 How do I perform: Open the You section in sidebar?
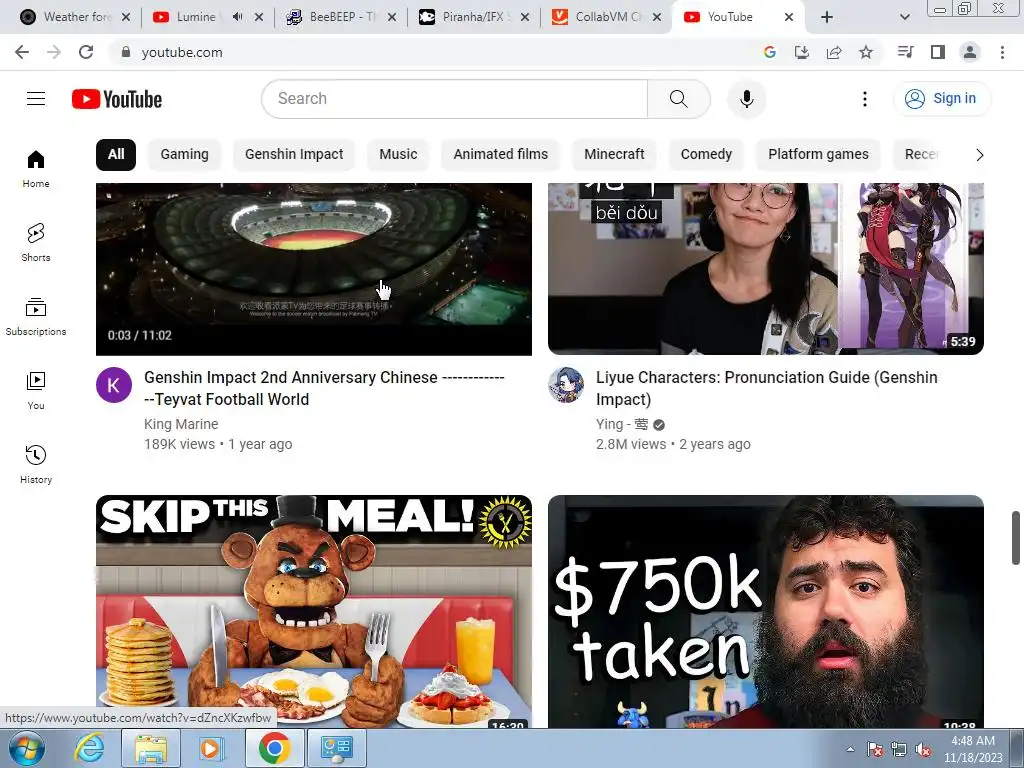click(36, 391)
